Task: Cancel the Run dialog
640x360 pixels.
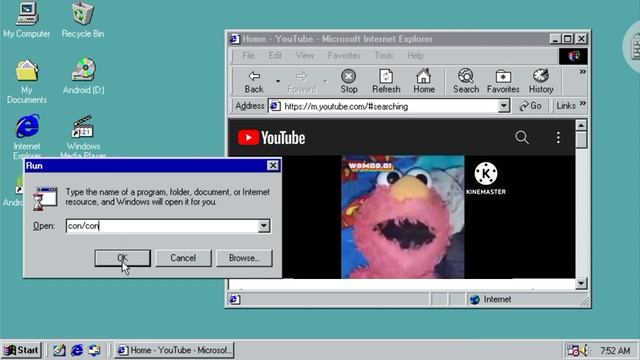Action: click(x=183, y=258)
